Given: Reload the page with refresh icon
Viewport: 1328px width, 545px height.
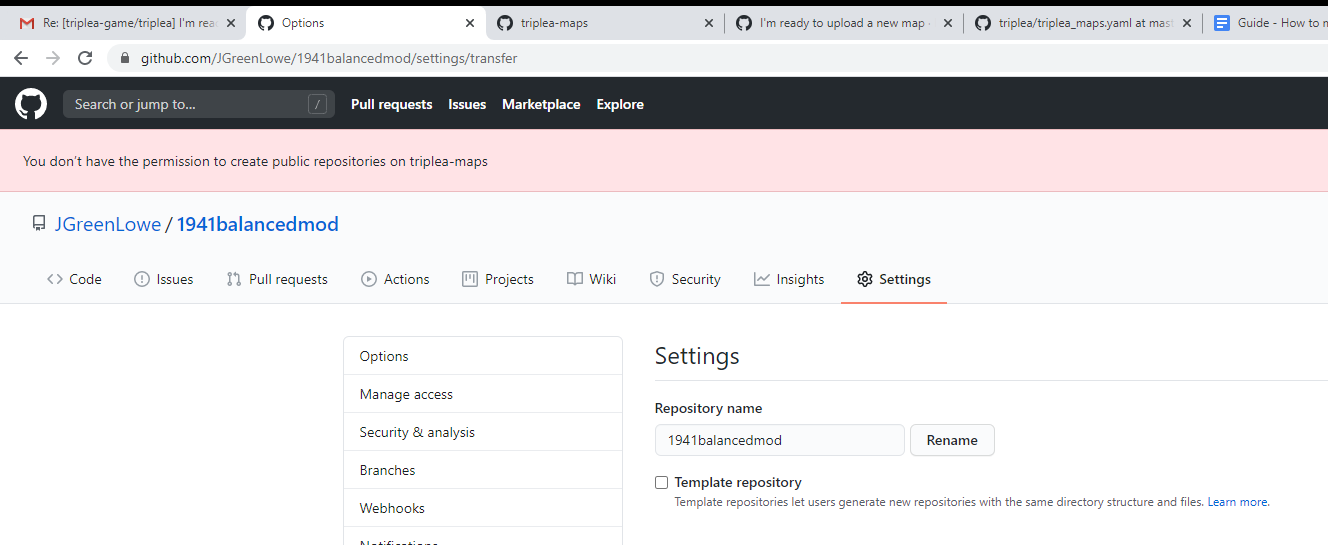Looking at the screenshot, I should coord(85,58).
